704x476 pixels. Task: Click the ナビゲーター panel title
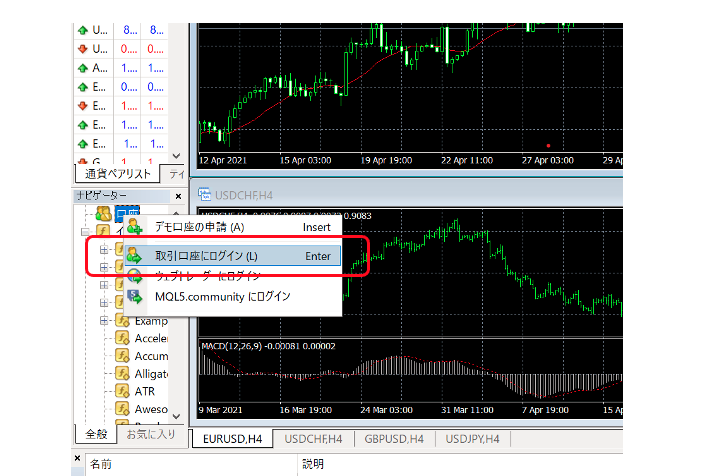101,196
